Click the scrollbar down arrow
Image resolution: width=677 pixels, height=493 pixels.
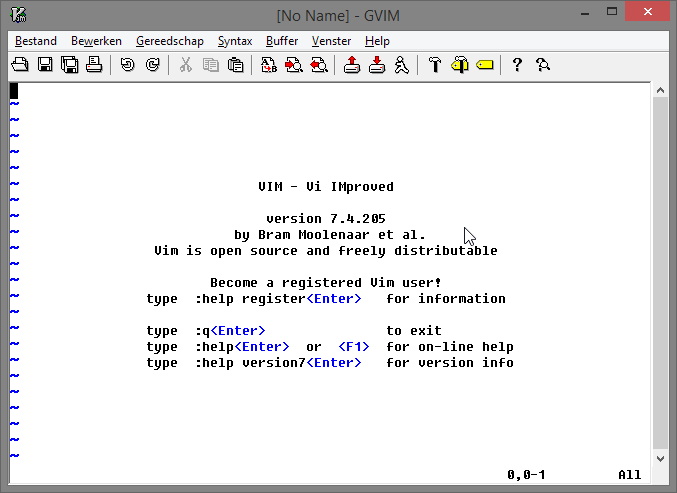(x=660, y=459)
